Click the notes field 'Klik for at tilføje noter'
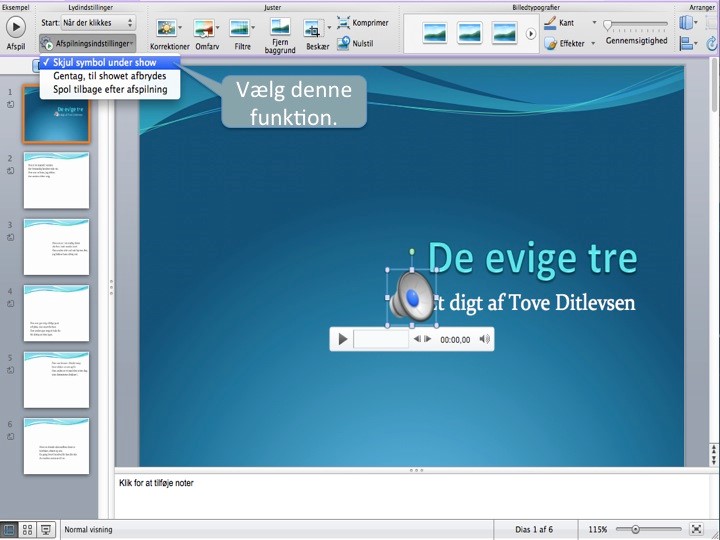This screenshot has height=540, width=720. 156,483
